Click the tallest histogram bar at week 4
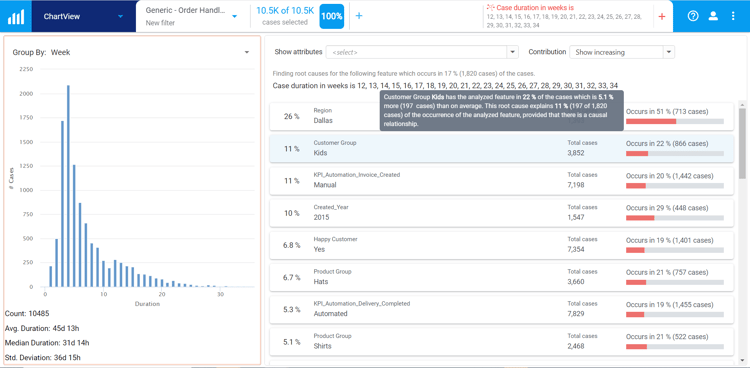The image size is (750, 368). pyautogui.click(x=68, y=186)
